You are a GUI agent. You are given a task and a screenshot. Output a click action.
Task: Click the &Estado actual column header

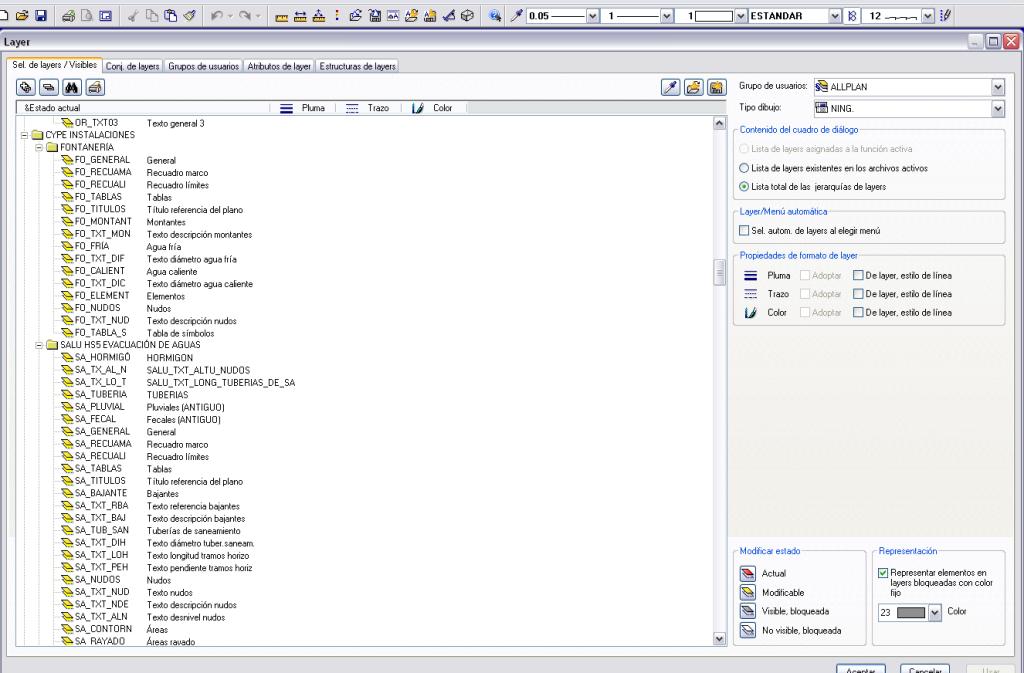tap(143, 108)
